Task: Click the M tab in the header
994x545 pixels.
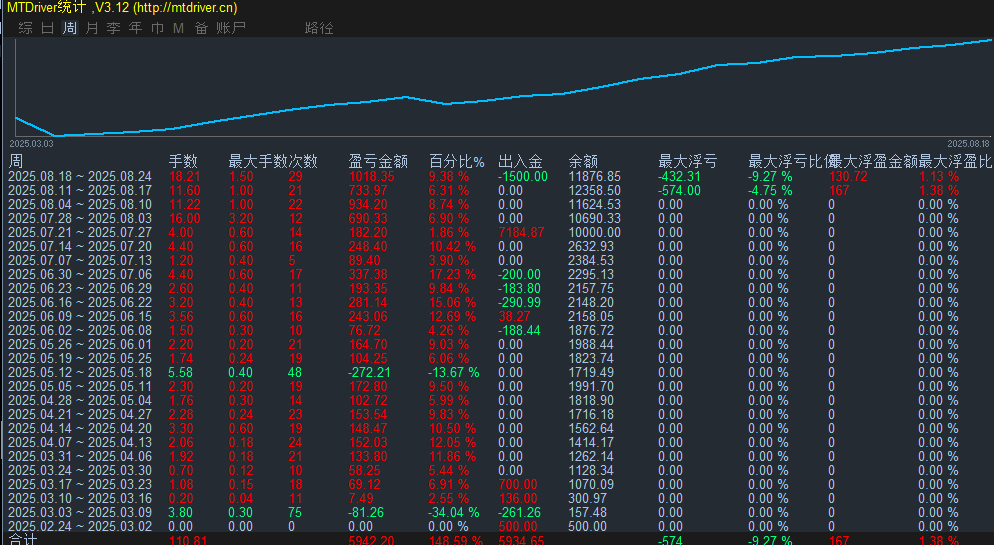Action: (x=178, y=28)
